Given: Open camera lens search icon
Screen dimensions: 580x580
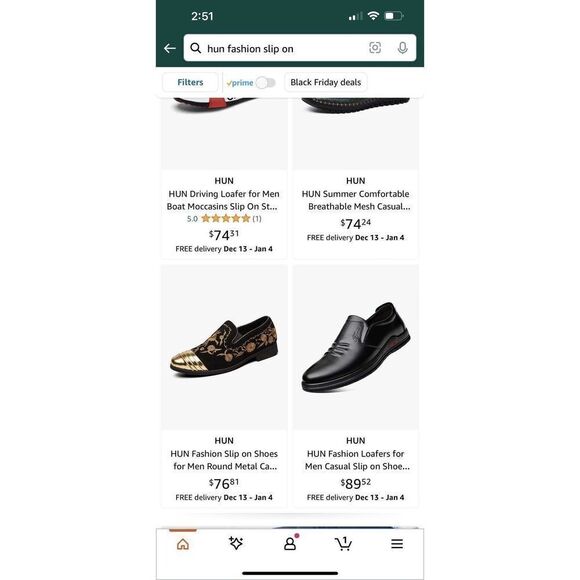Looking at the screenshot, I should pos(375,48).
